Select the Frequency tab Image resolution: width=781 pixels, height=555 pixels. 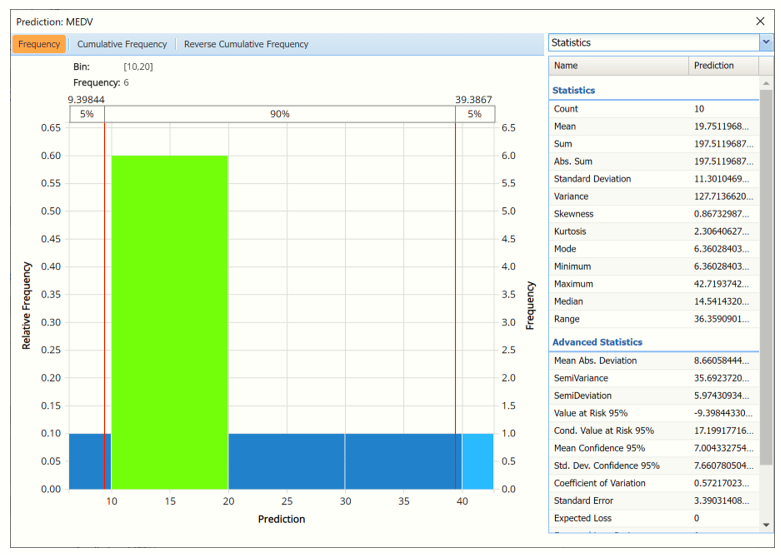pyautogui.click(x=39, y=44)
